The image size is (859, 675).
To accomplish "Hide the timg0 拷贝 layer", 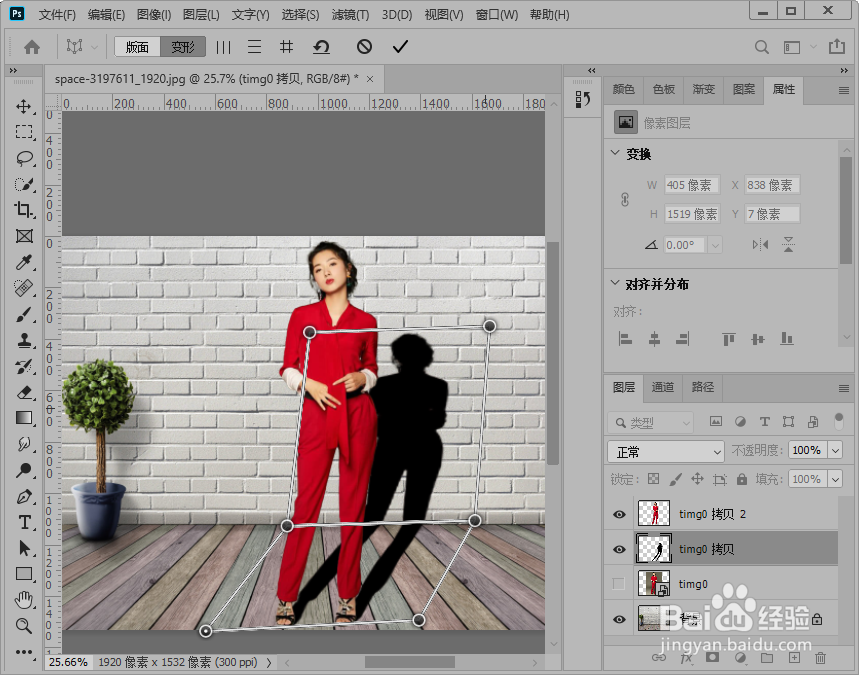I will click(619, 549).
